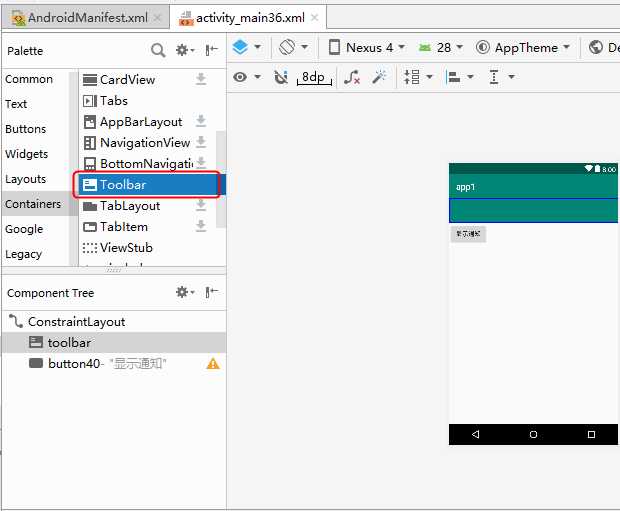This screenshot has height=511, width=620.
Task: Download the CardView dependency
Action: 201,79
